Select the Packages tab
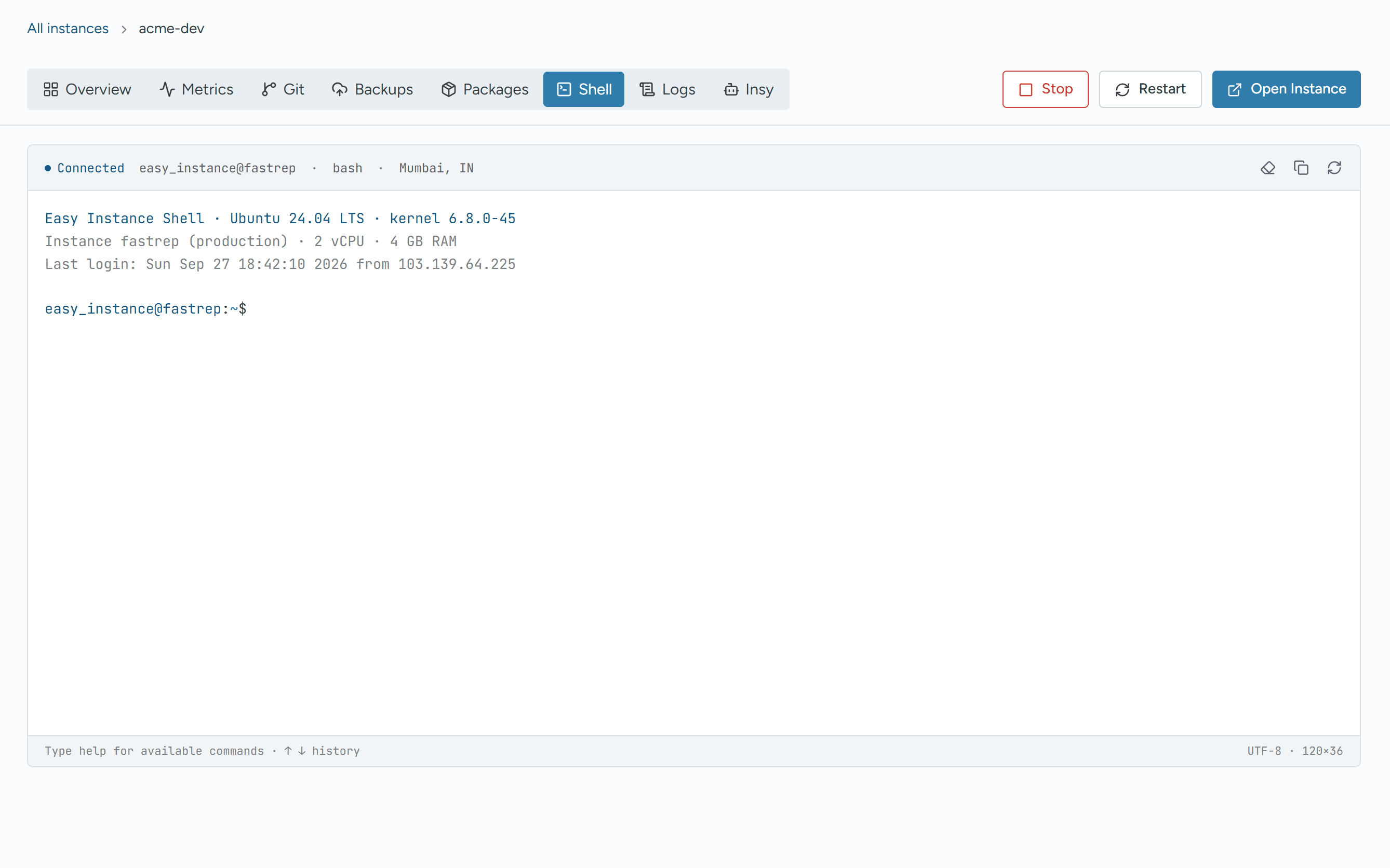Viewport: 1390px width, 868px height. click(485, 89)
